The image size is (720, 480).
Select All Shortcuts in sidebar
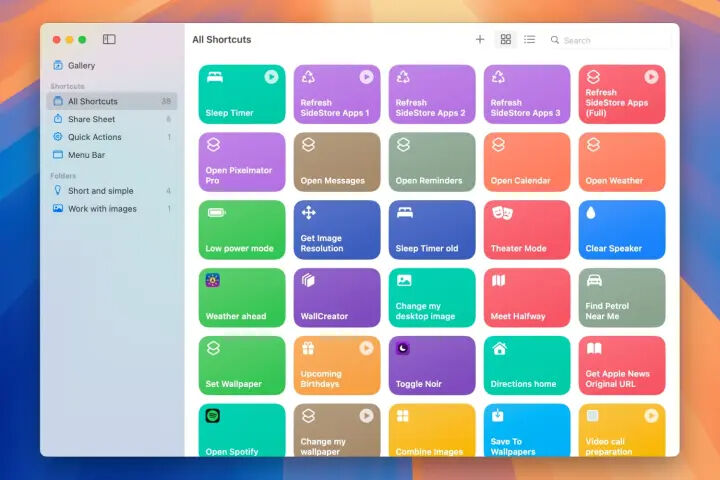(x=92, y=101)
